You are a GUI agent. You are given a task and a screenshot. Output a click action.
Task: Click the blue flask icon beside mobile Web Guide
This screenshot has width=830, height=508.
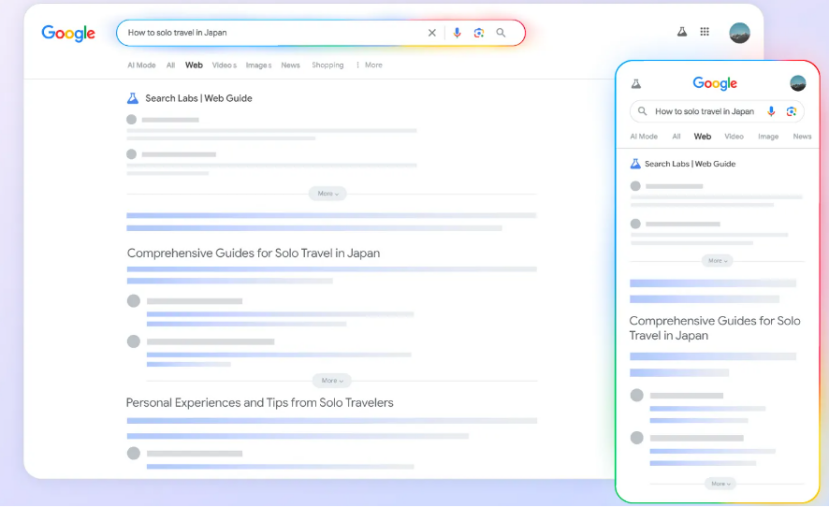pos(635,164)
